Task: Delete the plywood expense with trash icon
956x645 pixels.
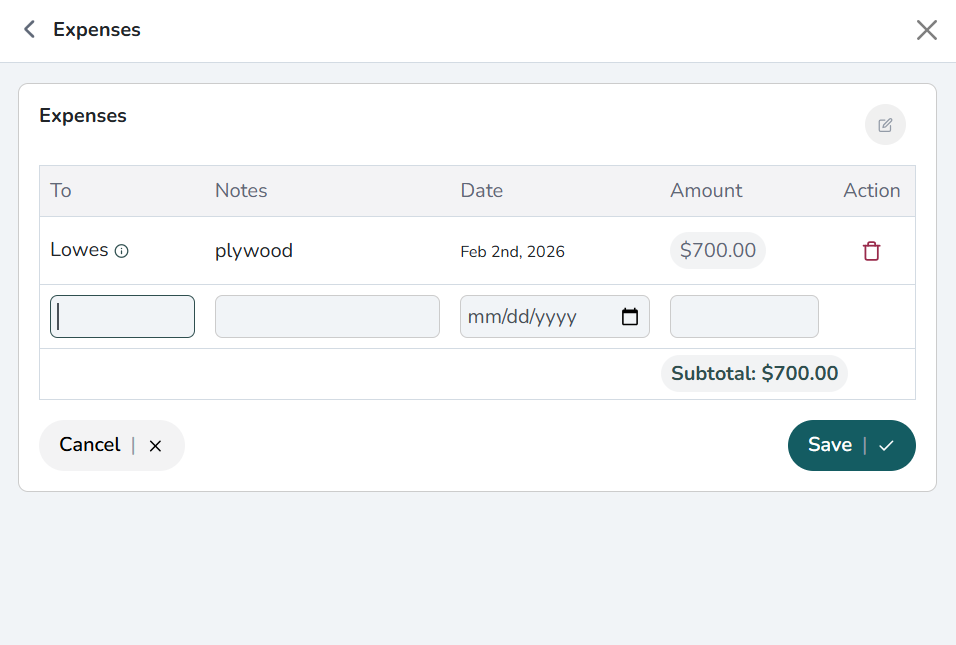Action: tap(872, 251)
